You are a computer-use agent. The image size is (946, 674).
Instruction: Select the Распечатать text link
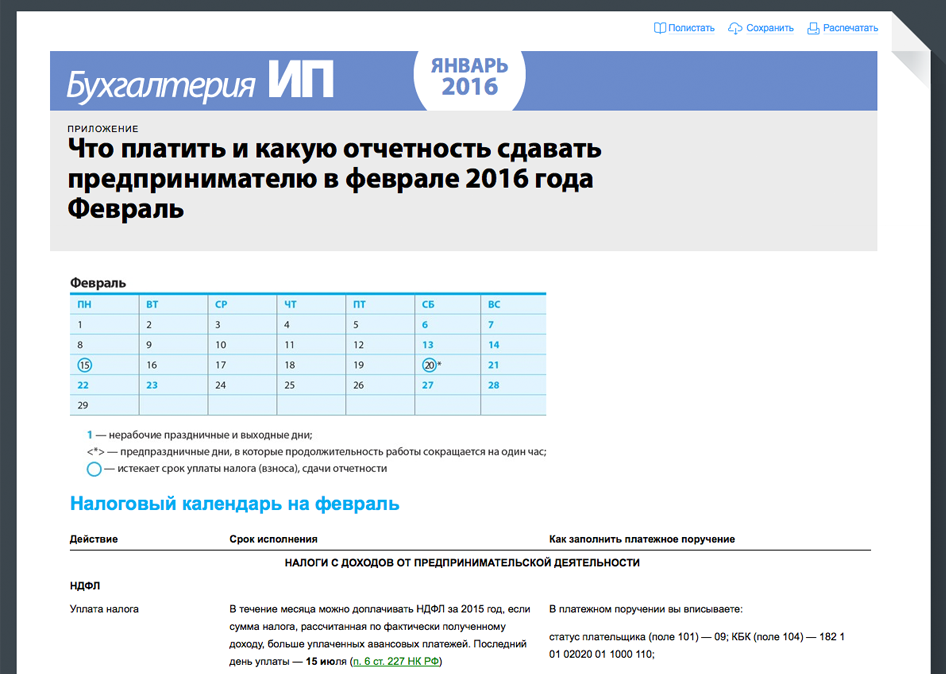tap(850, 28)
